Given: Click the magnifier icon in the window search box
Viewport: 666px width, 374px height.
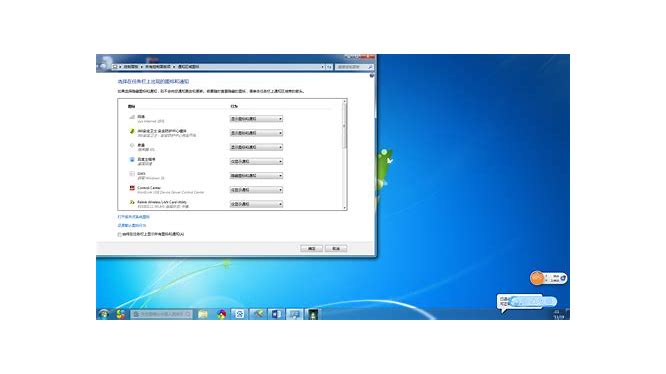Looking at the screenshot, I should [x=370, y=67].
